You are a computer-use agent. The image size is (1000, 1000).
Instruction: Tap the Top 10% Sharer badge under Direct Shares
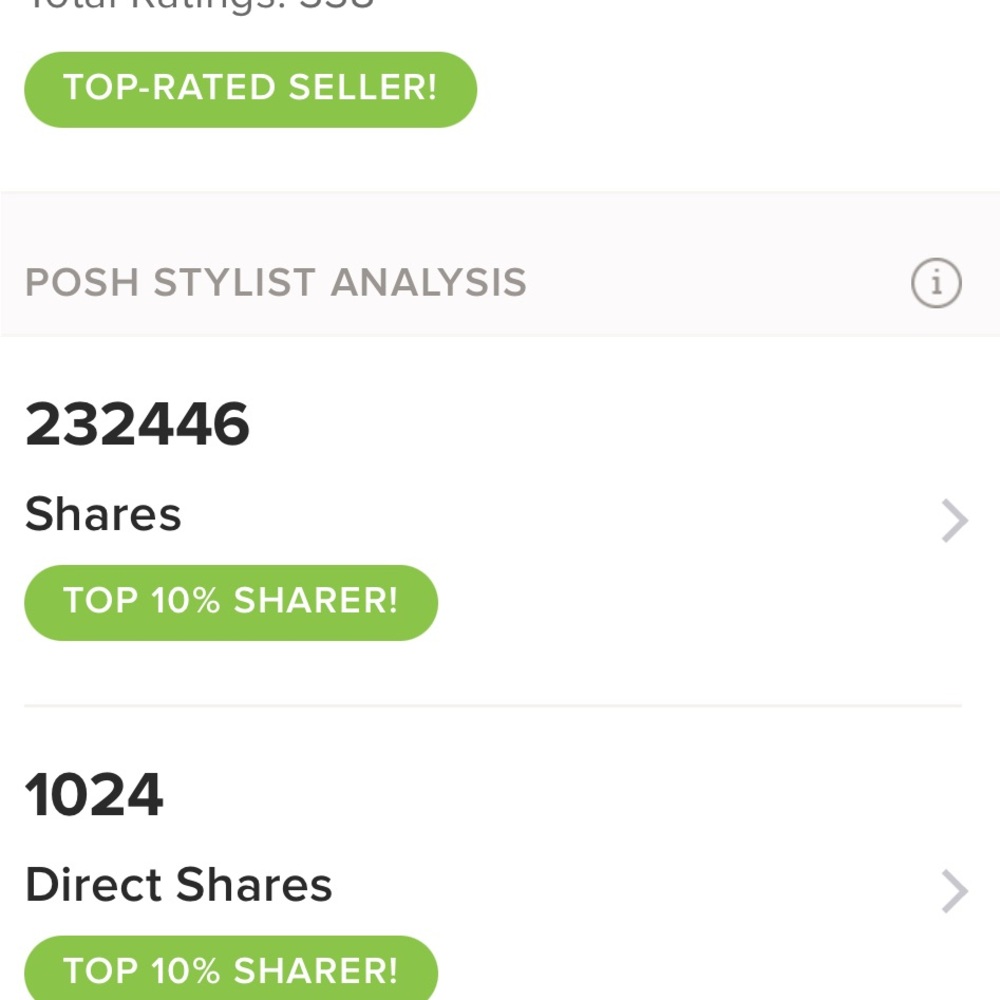[231, 968]
